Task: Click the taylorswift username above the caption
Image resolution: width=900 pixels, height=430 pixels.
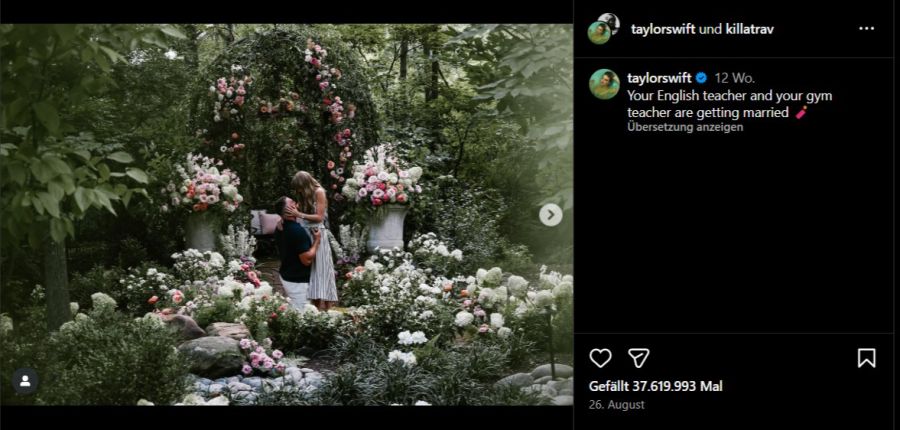Action: tap(659, 78)
